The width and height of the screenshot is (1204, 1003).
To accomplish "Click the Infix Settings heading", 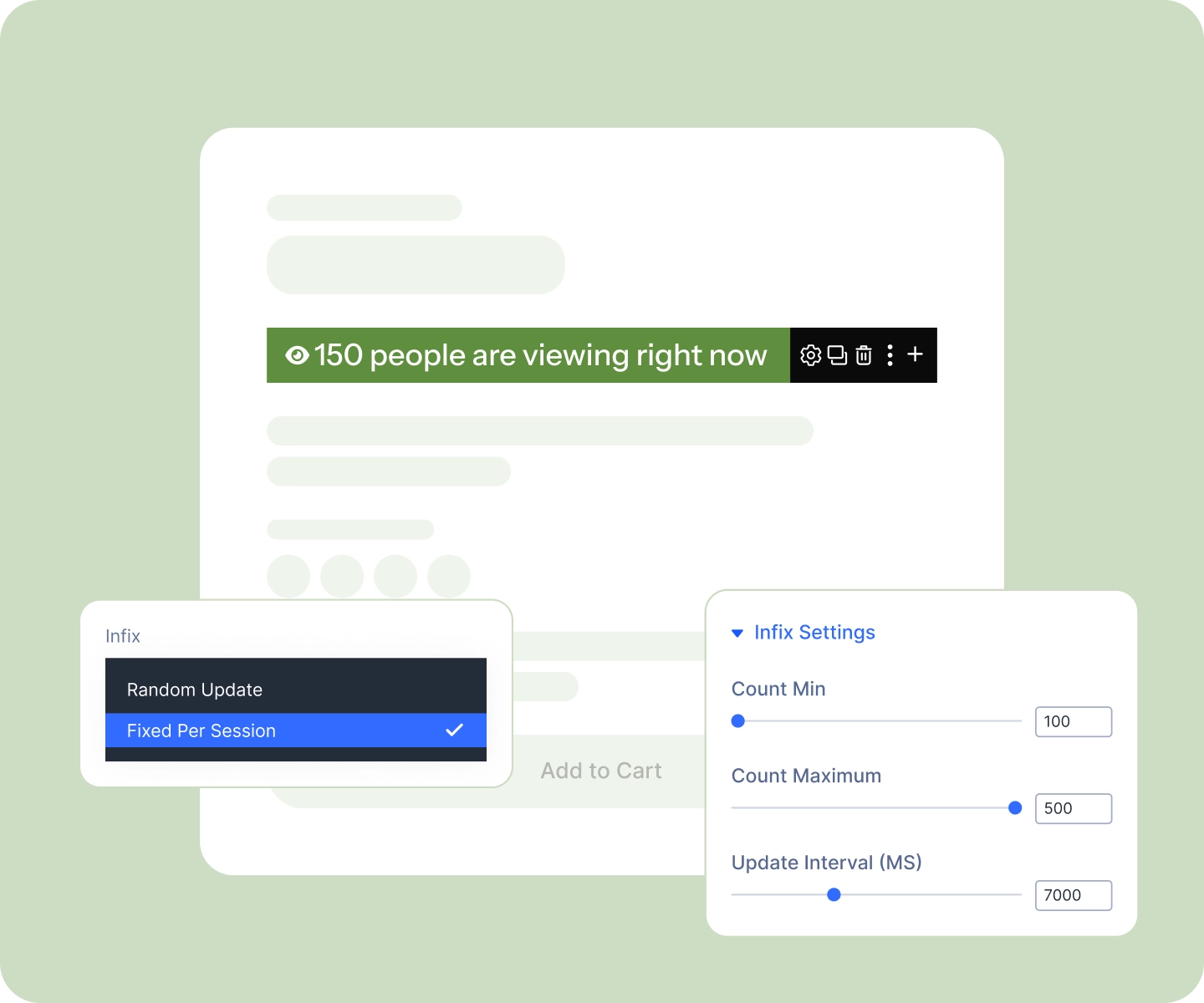I will click(x=814, y=633).
